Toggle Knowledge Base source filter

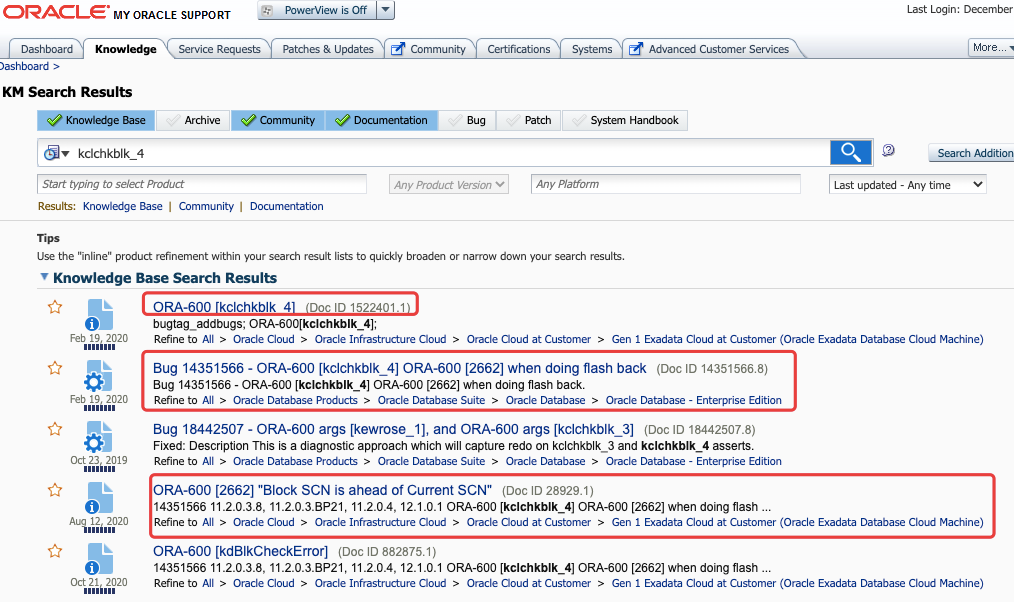(96, 120)
